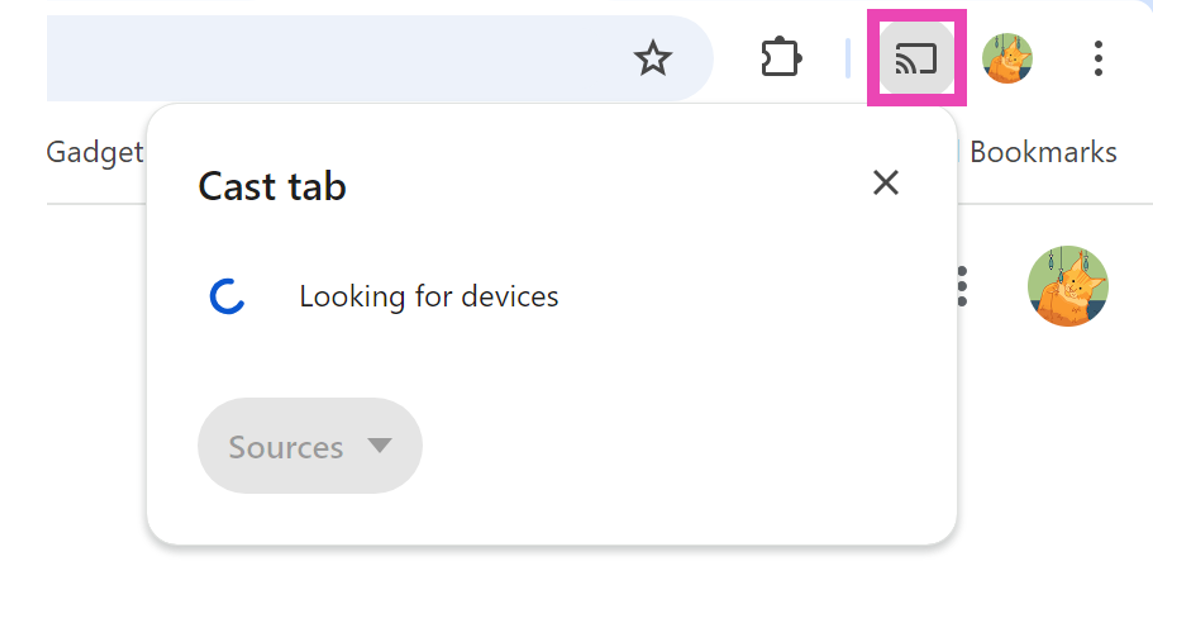Click the Cast icon in the toolbar
The width and height of the screenshot is (1200, 628).
pyautogui.click(x=916, y=59)
